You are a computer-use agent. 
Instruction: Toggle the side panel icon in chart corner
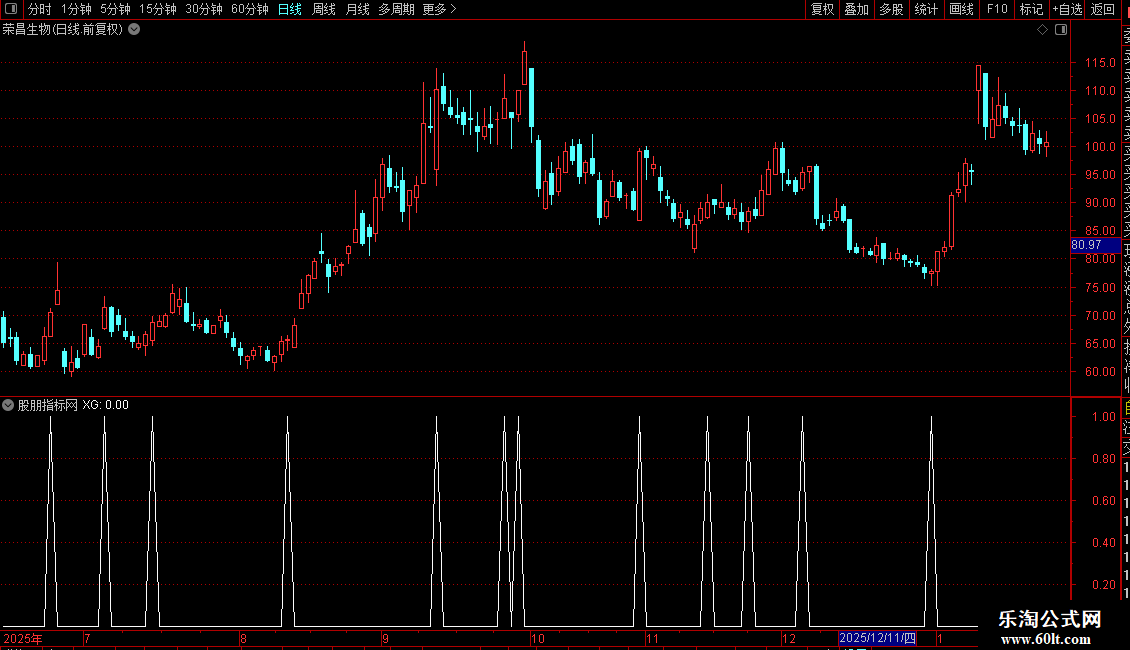click(1061, 30)
